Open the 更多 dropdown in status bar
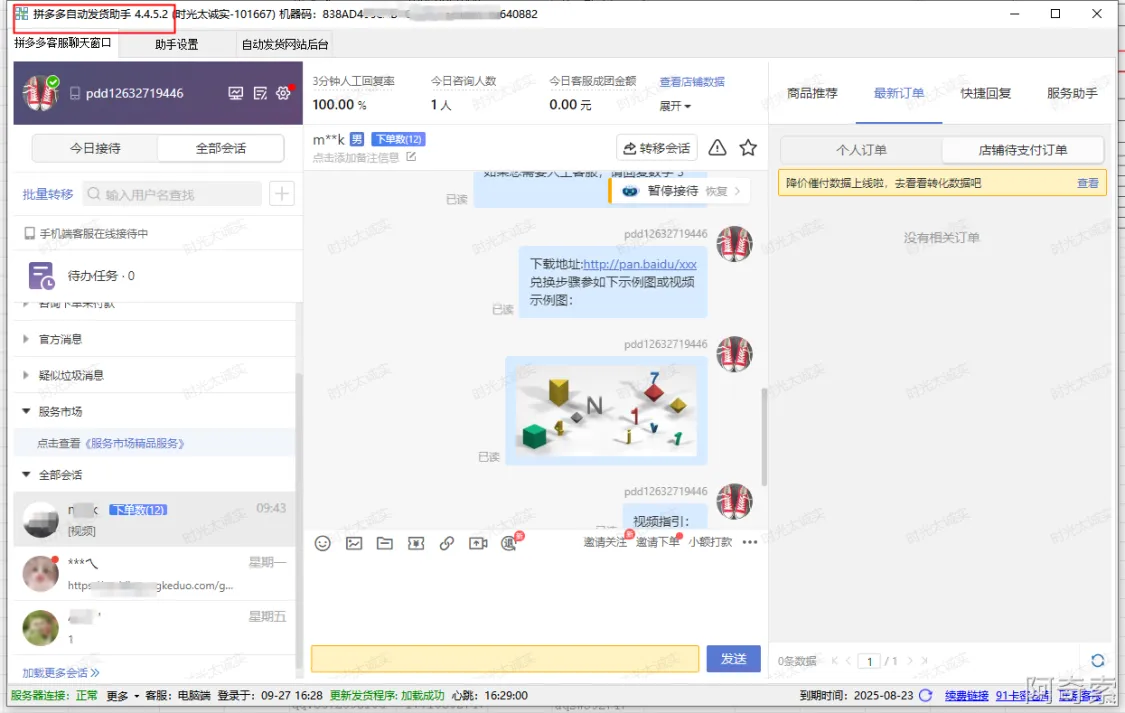 tap(123, 695)
